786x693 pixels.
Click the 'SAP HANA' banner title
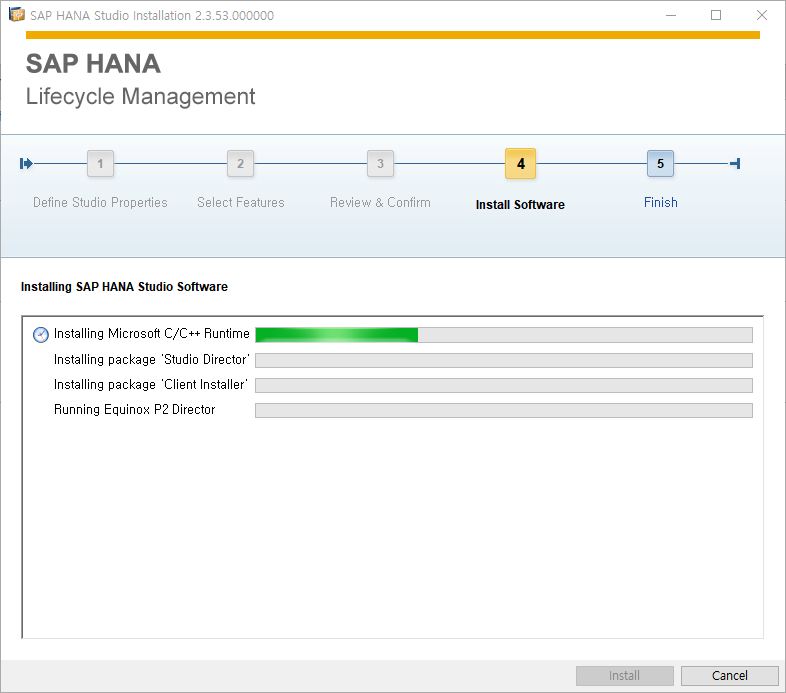pyautogui.click(x=93, y=64)
